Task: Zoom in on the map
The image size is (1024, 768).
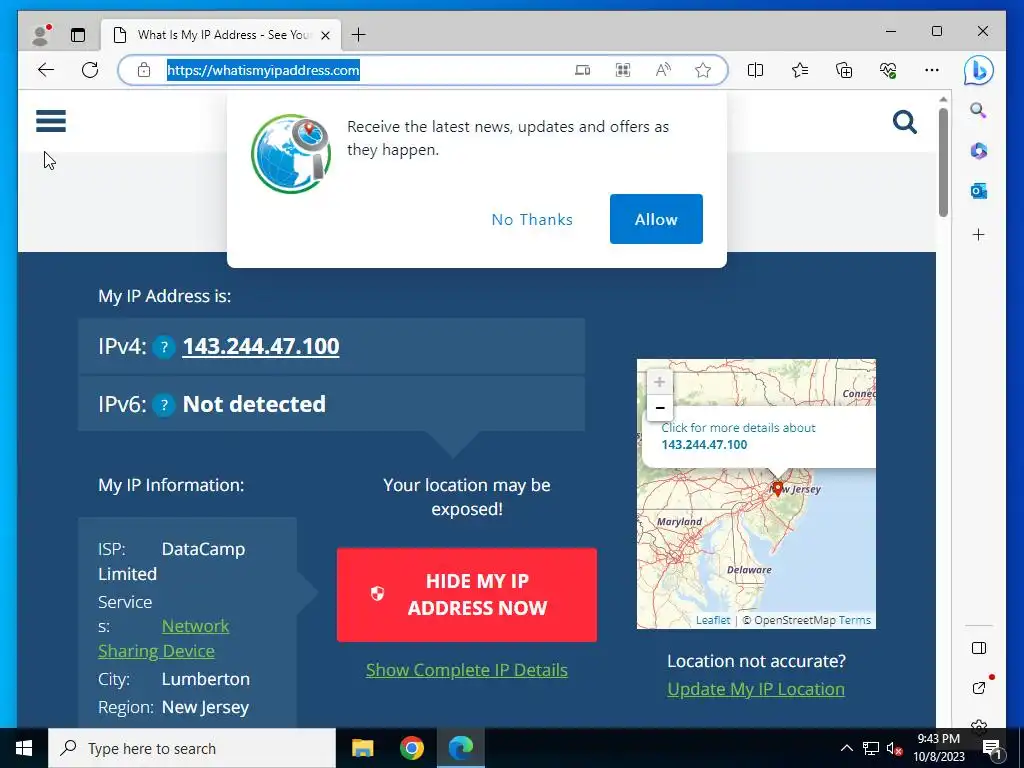Action: tap(660, 382)
